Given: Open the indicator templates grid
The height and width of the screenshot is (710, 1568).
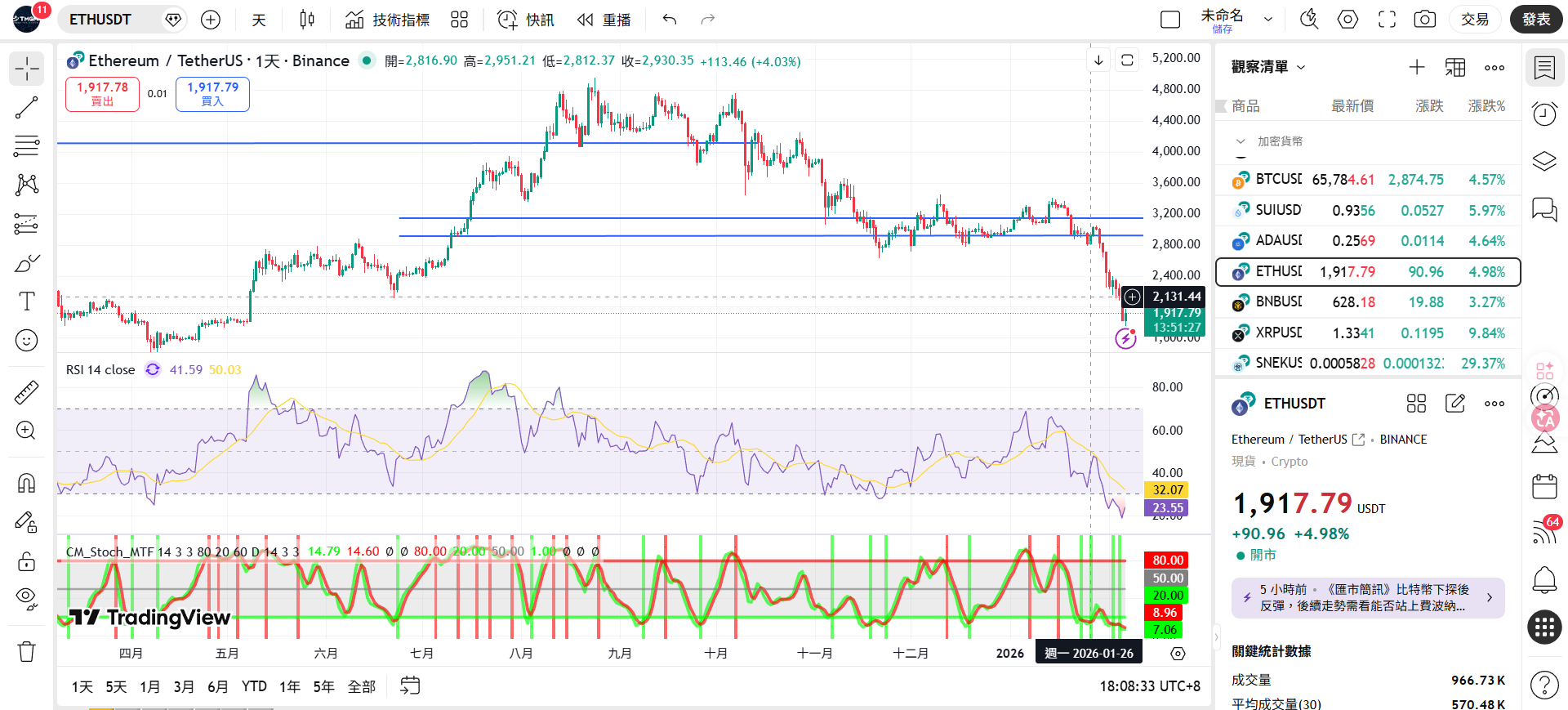Looking at the screenshot, I should (x=460, y=20).
